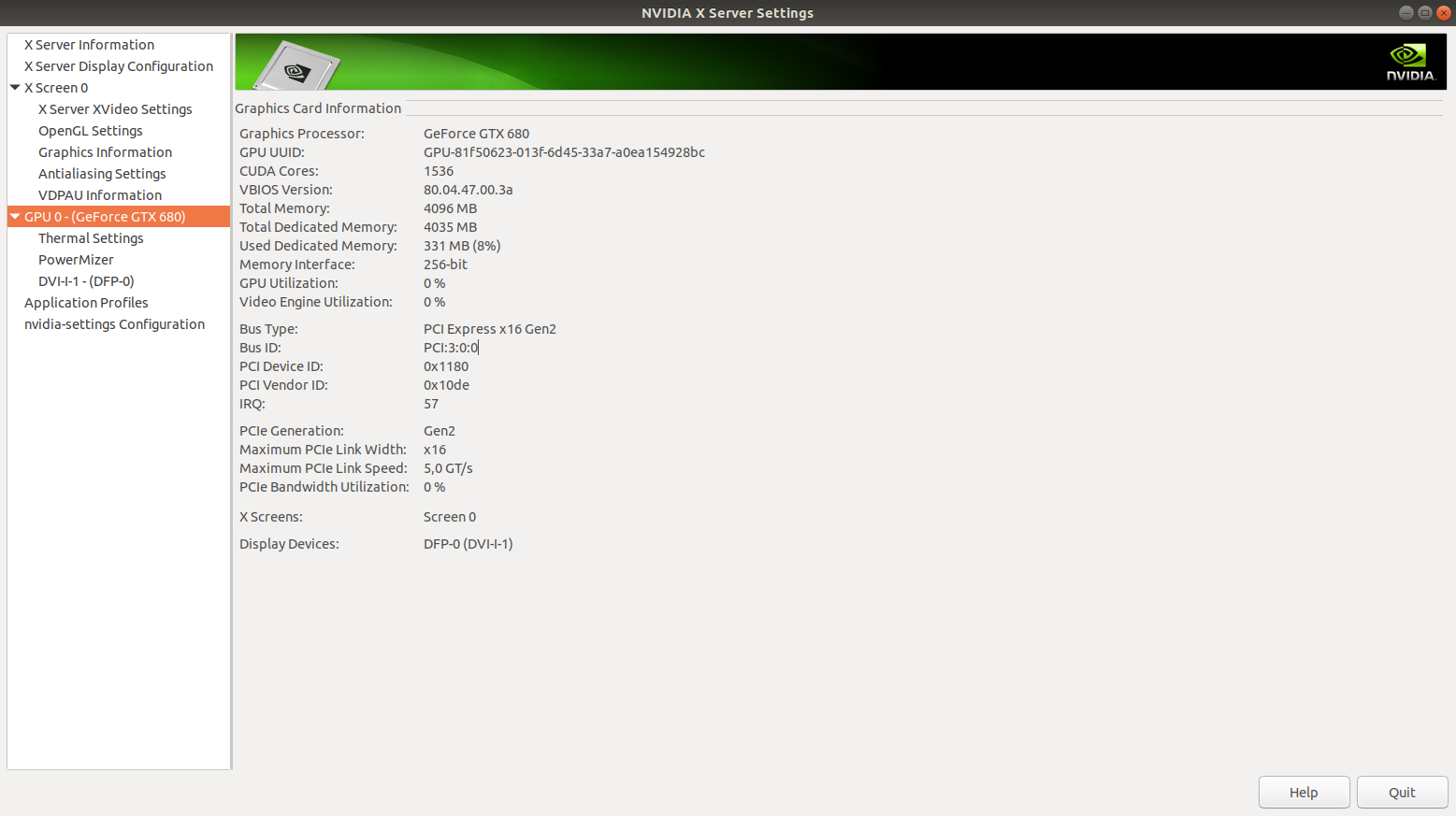Viewport: 1456px width, 816px height.
Task: Open the Antialiasing Settings page
Action: click(102, 173)
